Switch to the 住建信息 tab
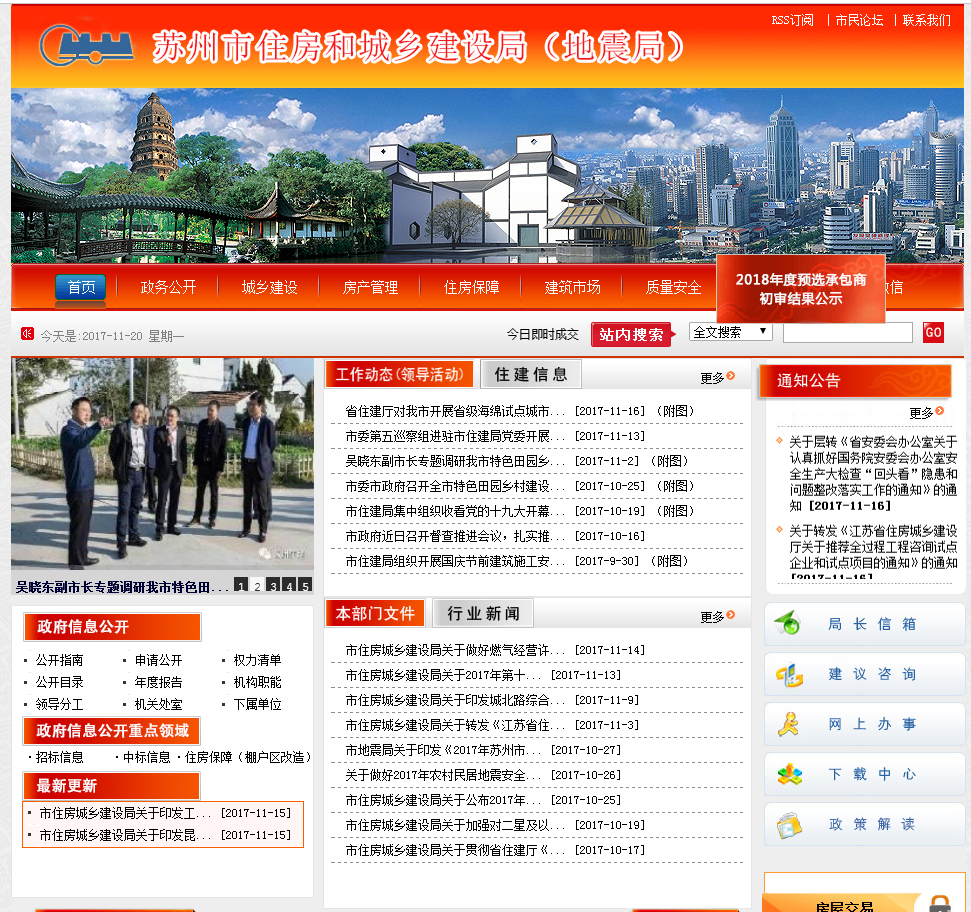 pyautogui.click(x=531, y=374)
